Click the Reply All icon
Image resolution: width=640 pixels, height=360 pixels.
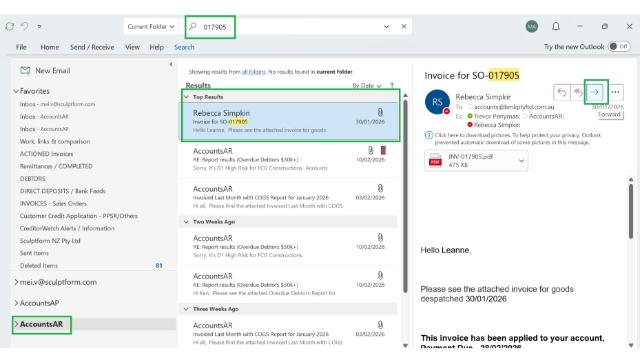[x=578, y=92]
